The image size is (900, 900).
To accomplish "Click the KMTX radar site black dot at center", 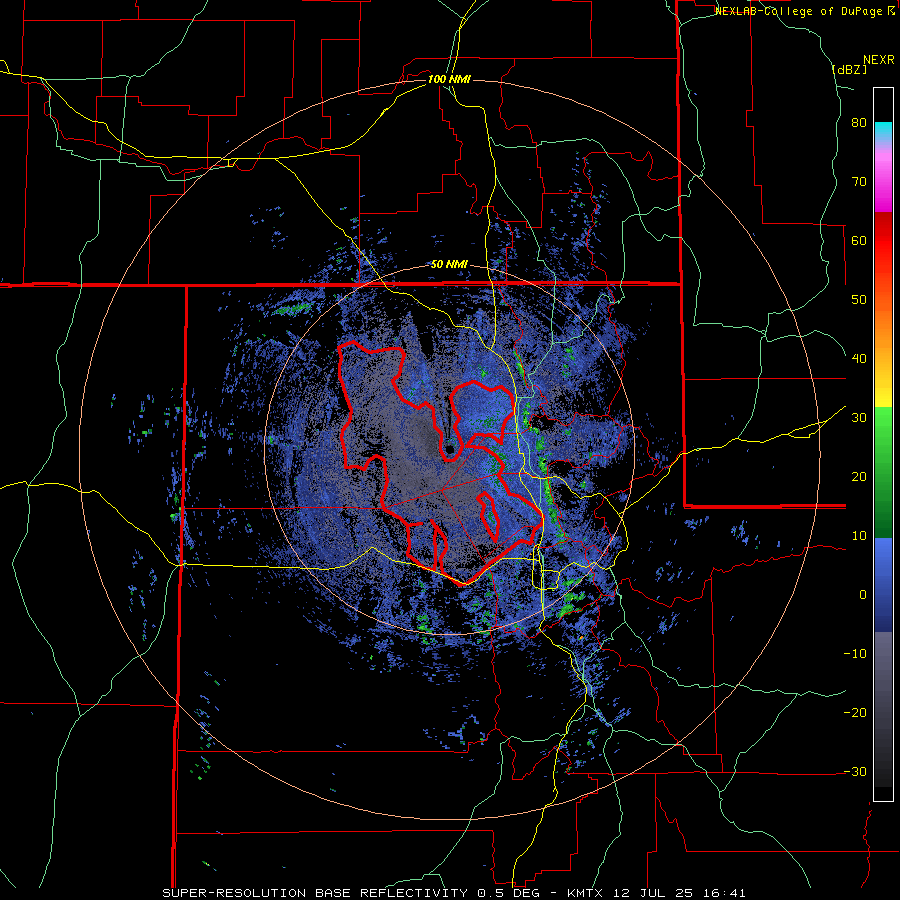I will (449, 449).
